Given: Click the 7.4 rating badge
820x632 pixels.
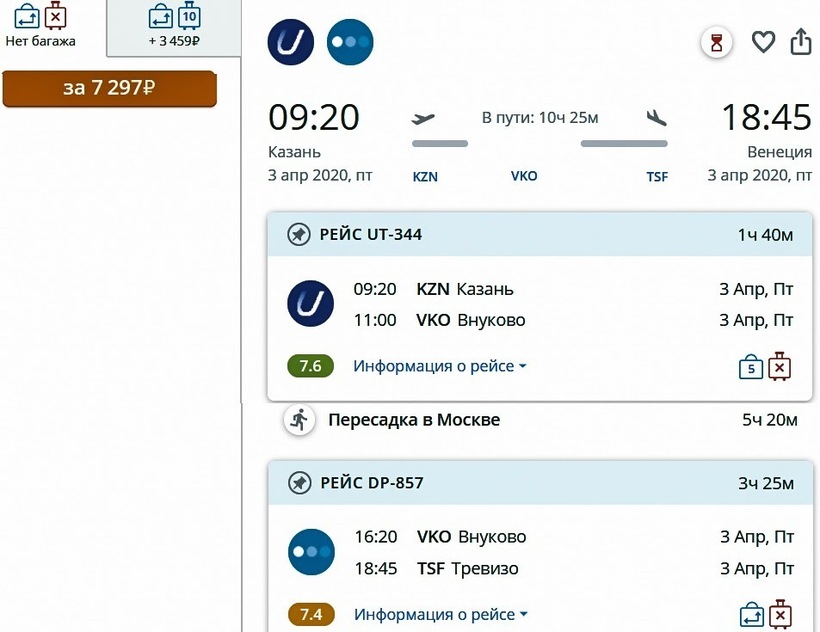Looking at the screenshot, I should coord(310,614).
